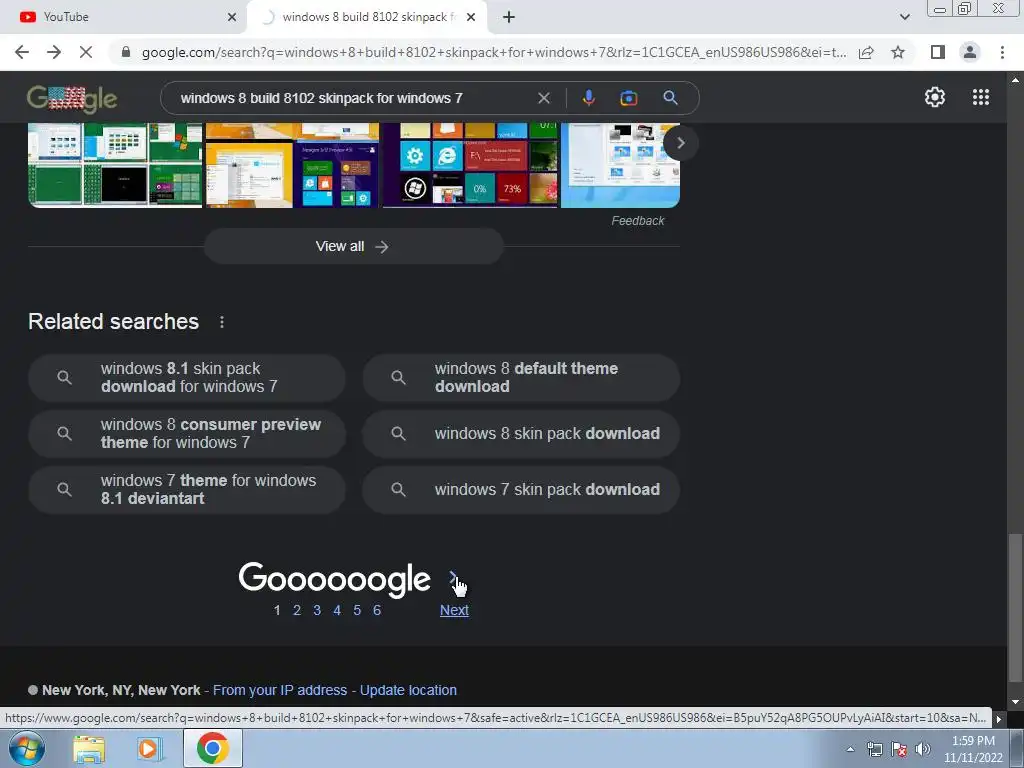This screenshot has height=768, width=1024.
Task: Open Windows Start button
Action: 26,748
